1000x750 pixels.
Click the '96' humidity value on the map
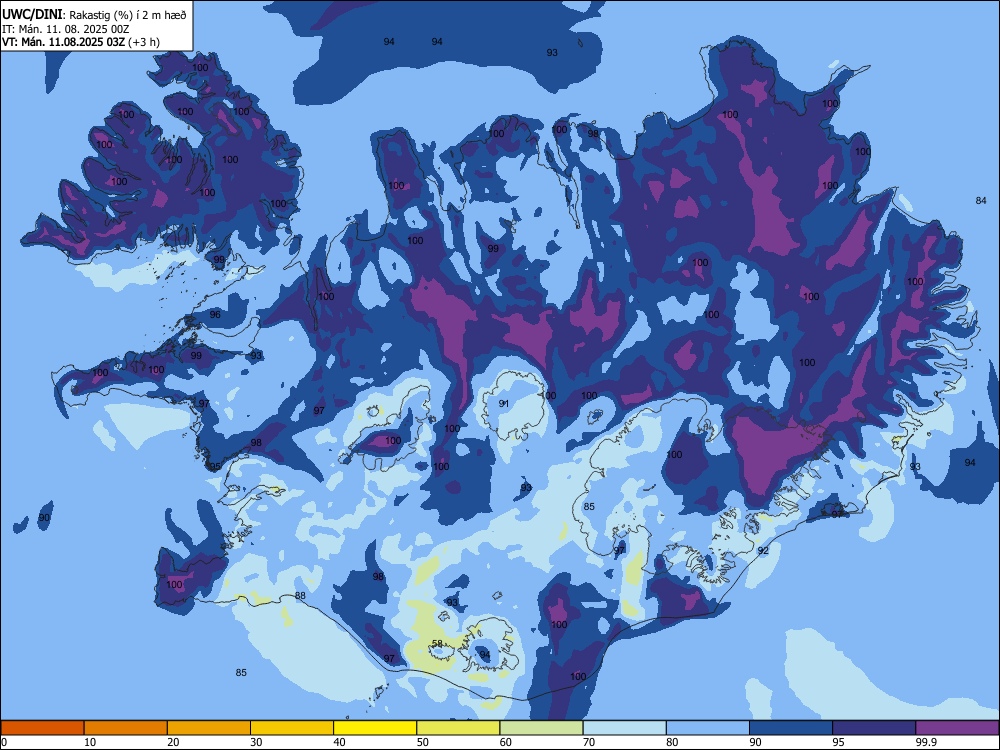pyautogui.click(x=215, y=314)
